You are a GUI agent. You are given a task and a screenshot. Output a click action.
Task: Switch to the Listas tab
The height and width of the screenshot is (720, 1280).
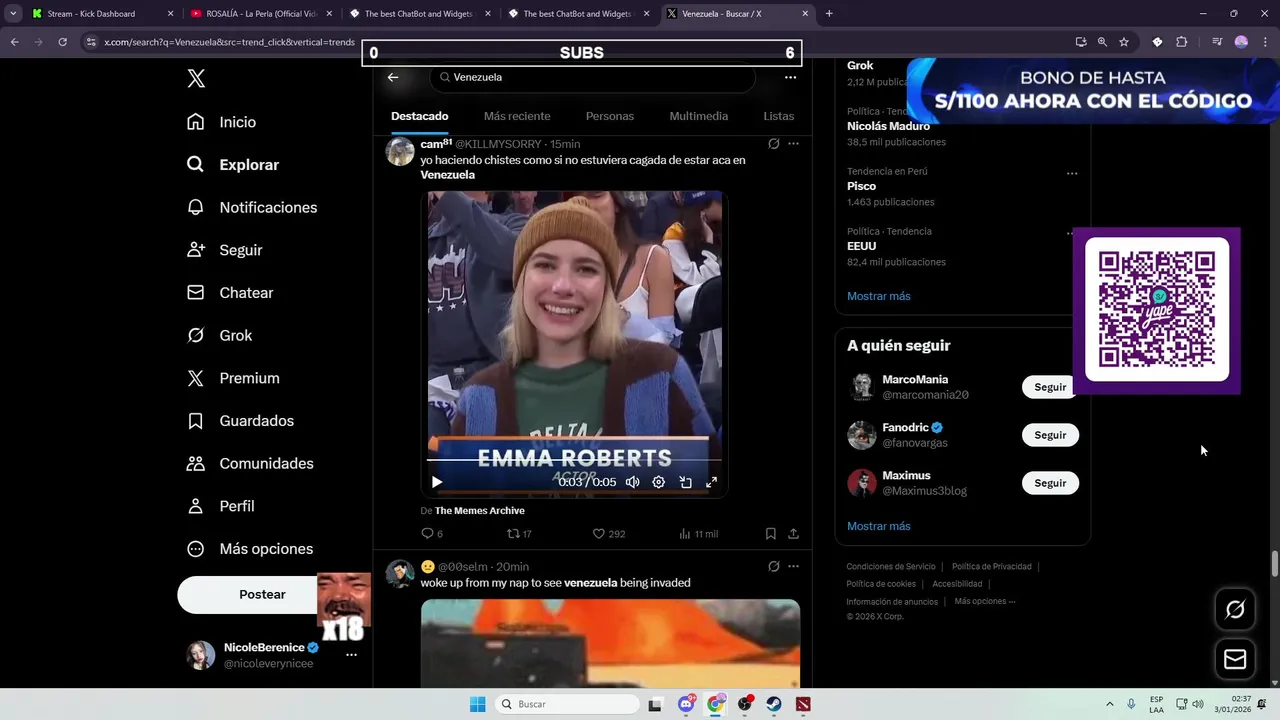[x=778, y=116]
